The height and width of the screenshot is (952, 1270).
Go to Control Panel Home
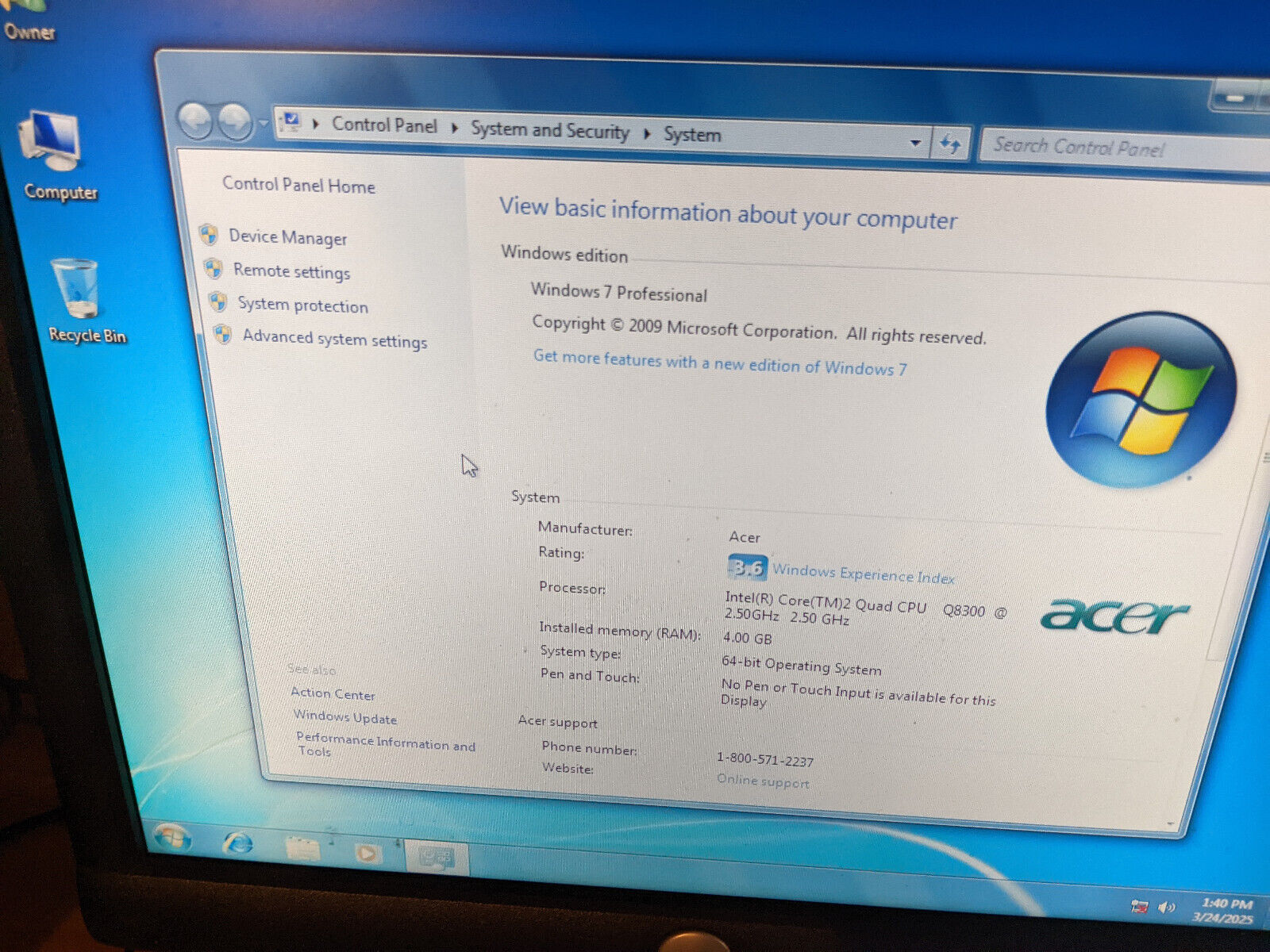click(x=298, y=185)
